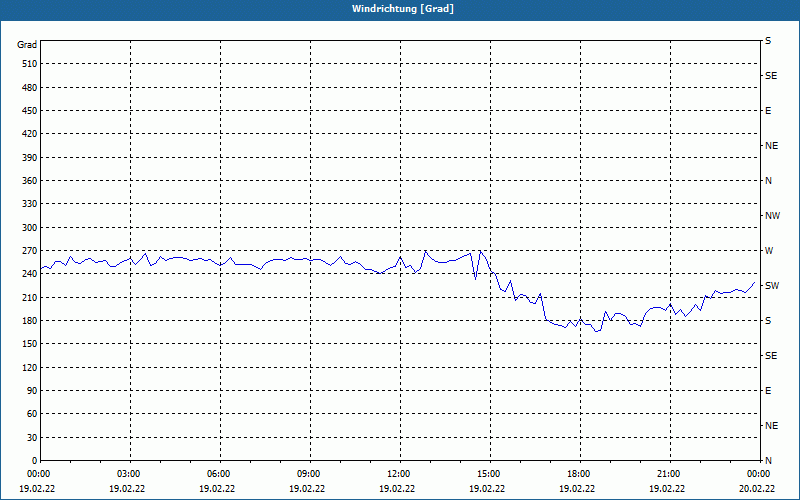
Task: Select the 300 y-axis label
Action: (30, 228)
